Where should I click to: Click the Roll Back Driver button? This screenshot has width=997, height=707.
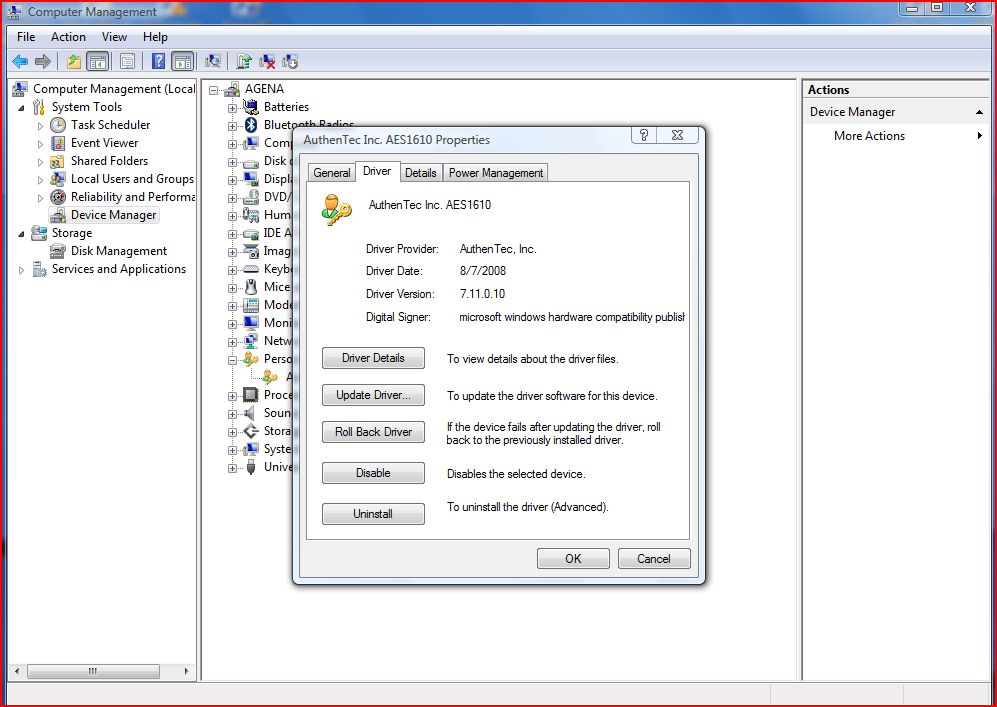373,432
